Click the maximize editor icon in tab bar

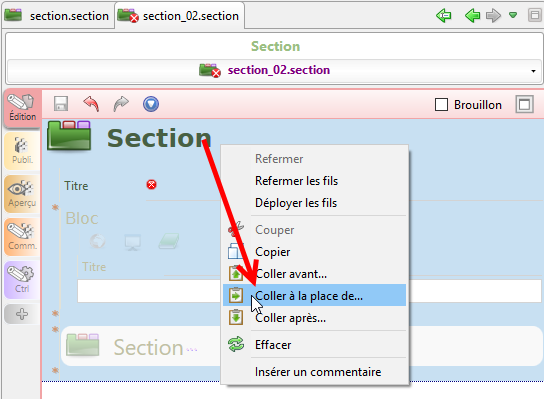point(534,15)
